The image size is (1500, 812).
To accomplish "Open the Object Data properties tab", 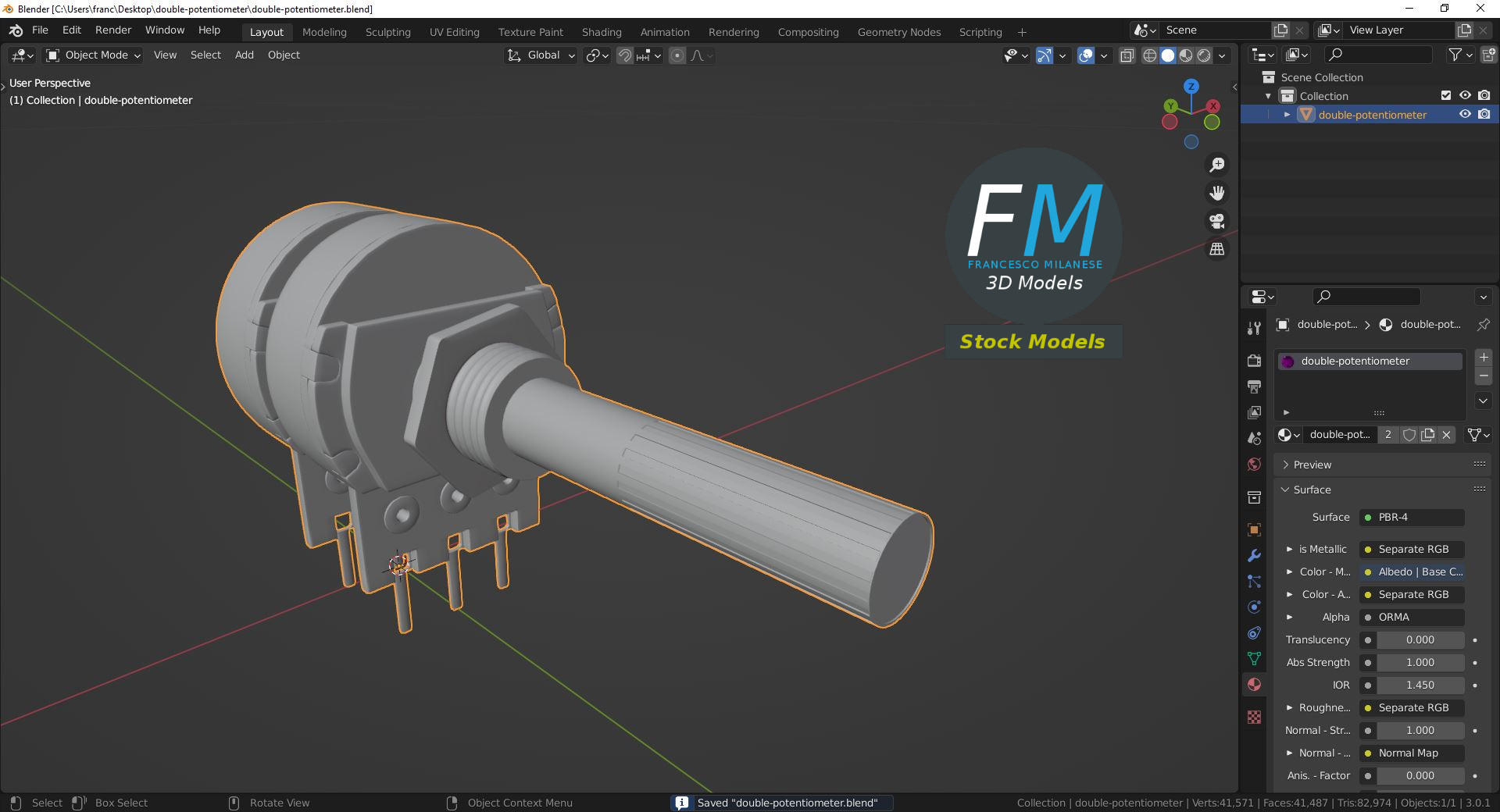I will pyautogui.click(x=1254, y=659).
